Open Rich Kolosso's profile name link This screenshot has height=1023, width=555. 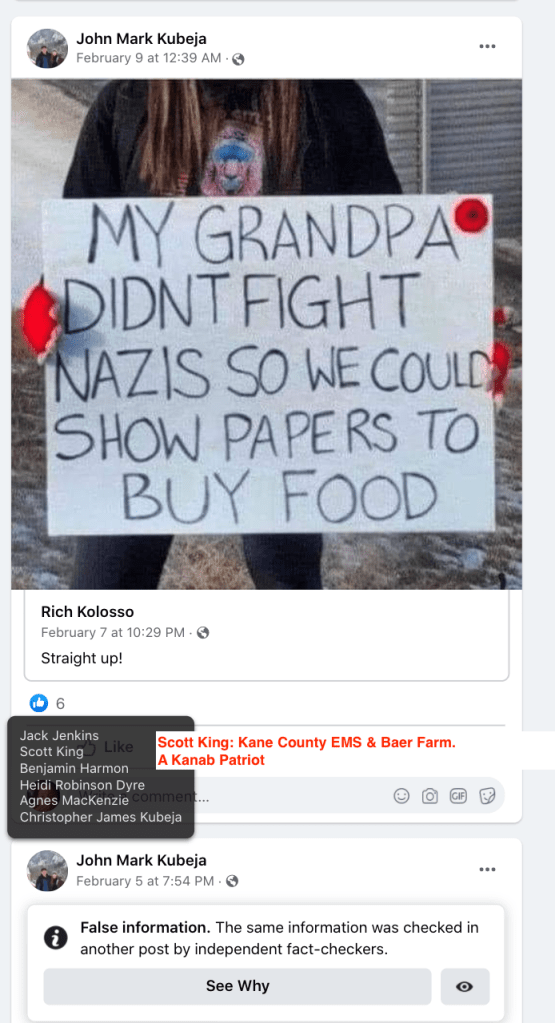[x=87, y=611]
